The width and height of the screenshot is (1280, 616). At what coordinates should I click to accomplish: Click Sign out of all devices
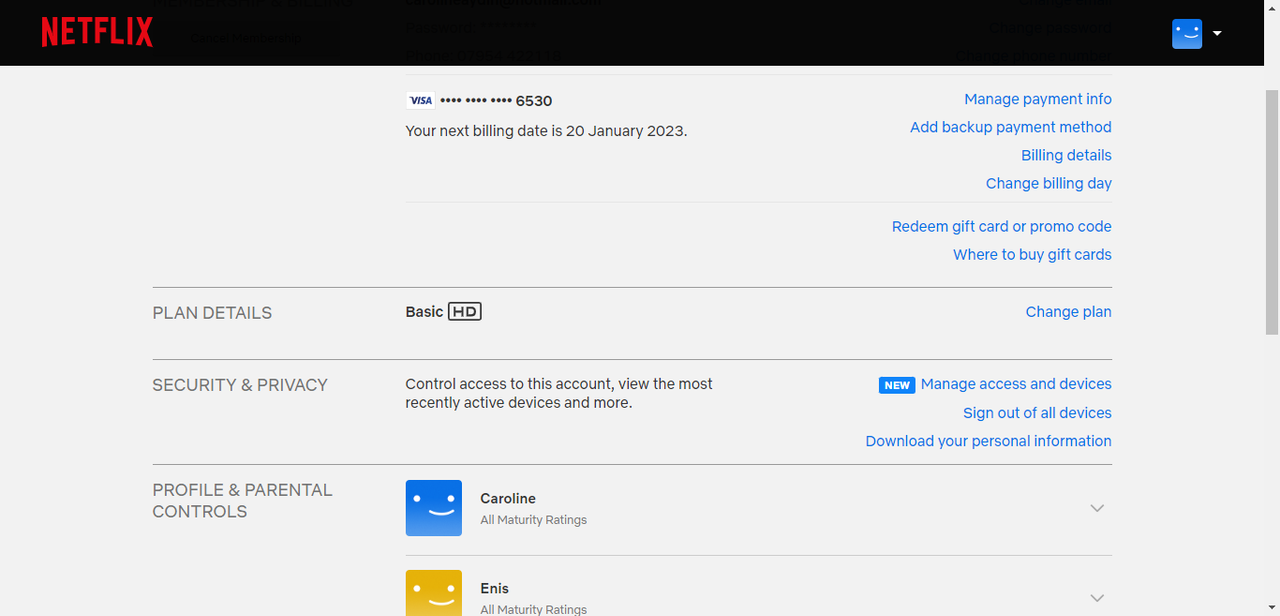(x=1037, y=413)
